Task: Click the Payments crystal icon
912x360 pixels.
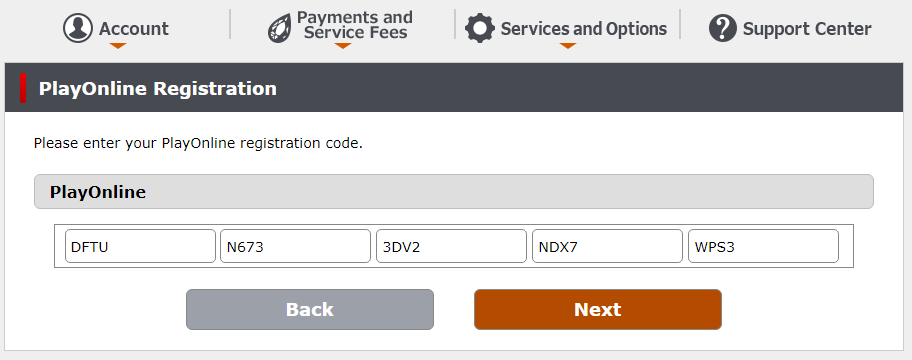Action: tap(280, 28)
